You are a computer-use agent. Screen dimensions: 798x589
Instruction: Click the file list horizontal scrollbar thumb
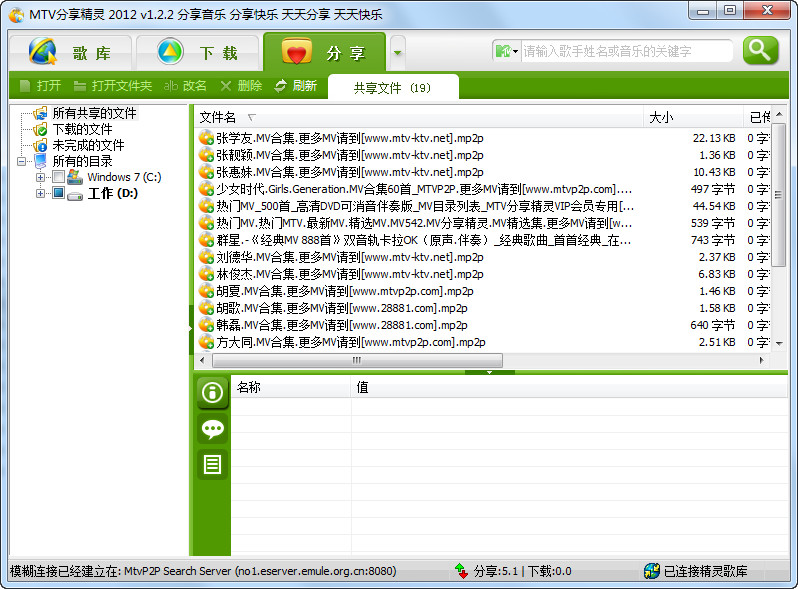pos(357,360)
